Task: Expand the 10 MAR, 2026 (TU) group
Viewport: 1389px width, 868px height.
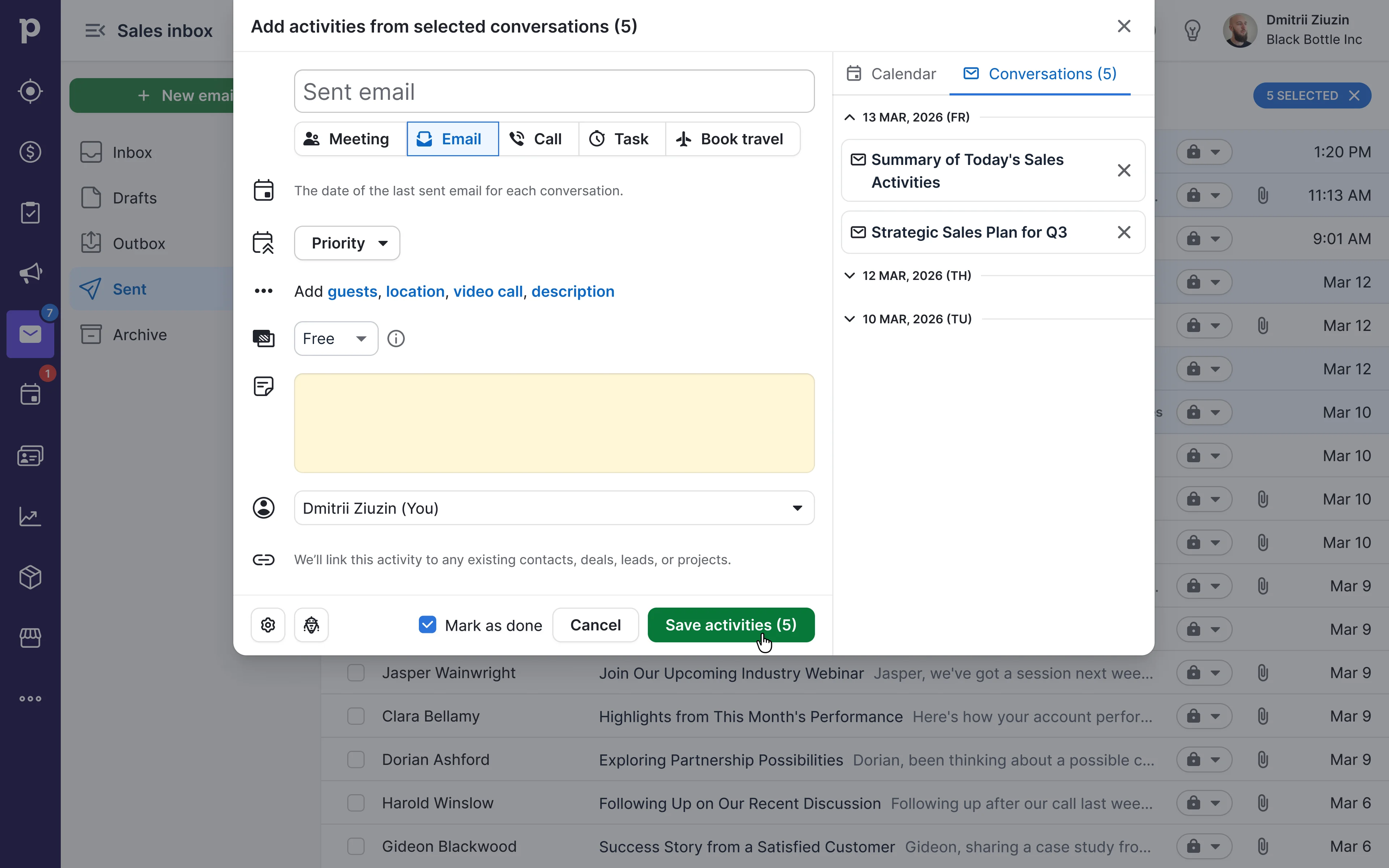Action: point(850,319)
